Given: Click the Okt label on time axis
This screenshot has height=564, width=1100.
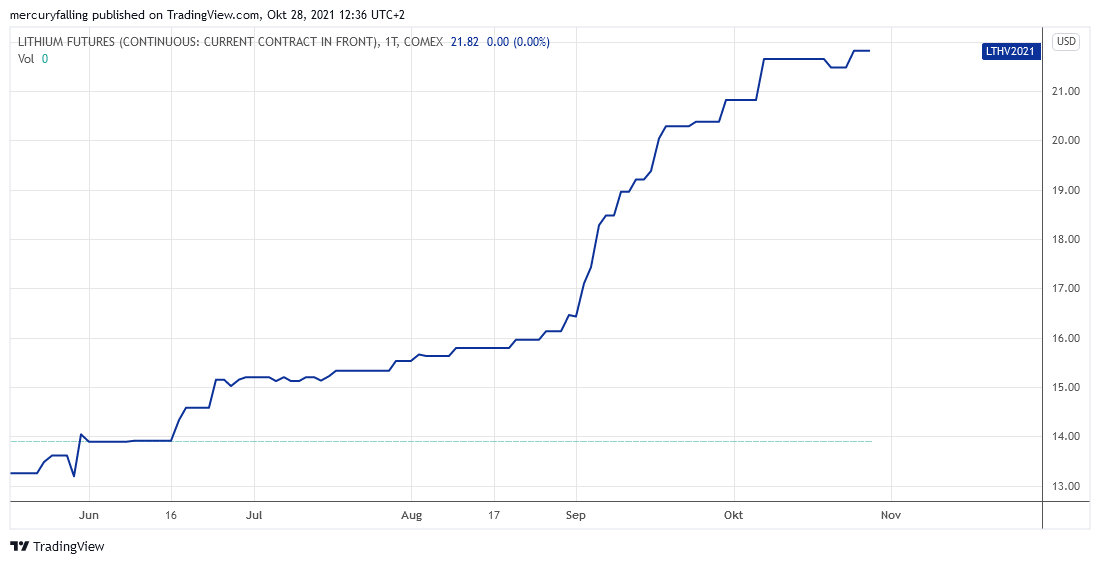Looking at the screenshot, I should click(x=733, y=516).
